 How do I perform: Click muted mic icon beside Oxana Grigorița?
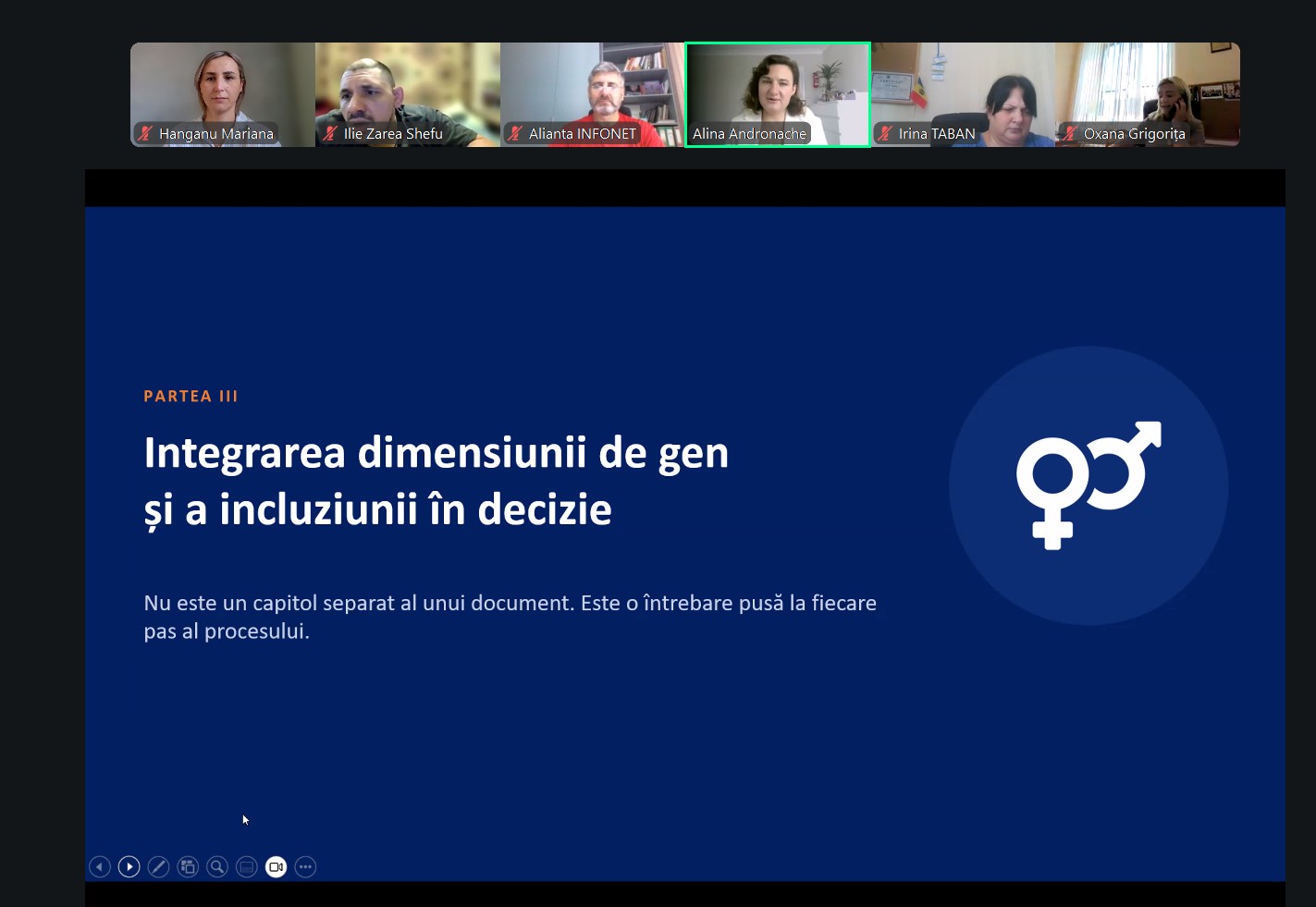coord(1070,133)
